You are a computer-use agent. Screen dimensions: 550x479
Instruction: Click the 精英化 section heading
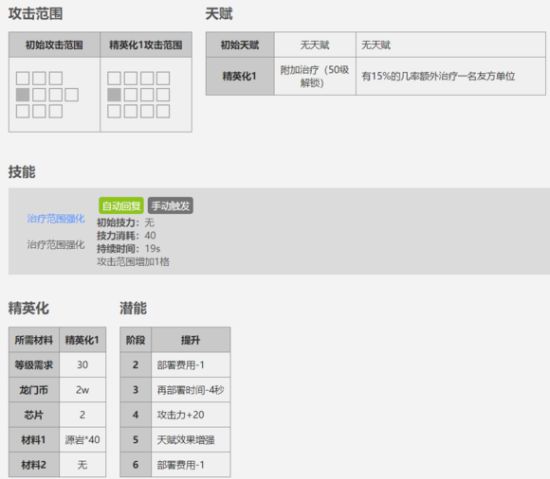coord(29,308)
